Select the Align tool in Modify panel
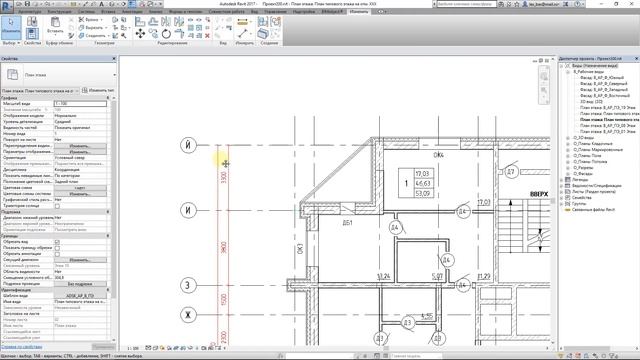The height and width of the screenshot is (360, 640). point(140,21)
